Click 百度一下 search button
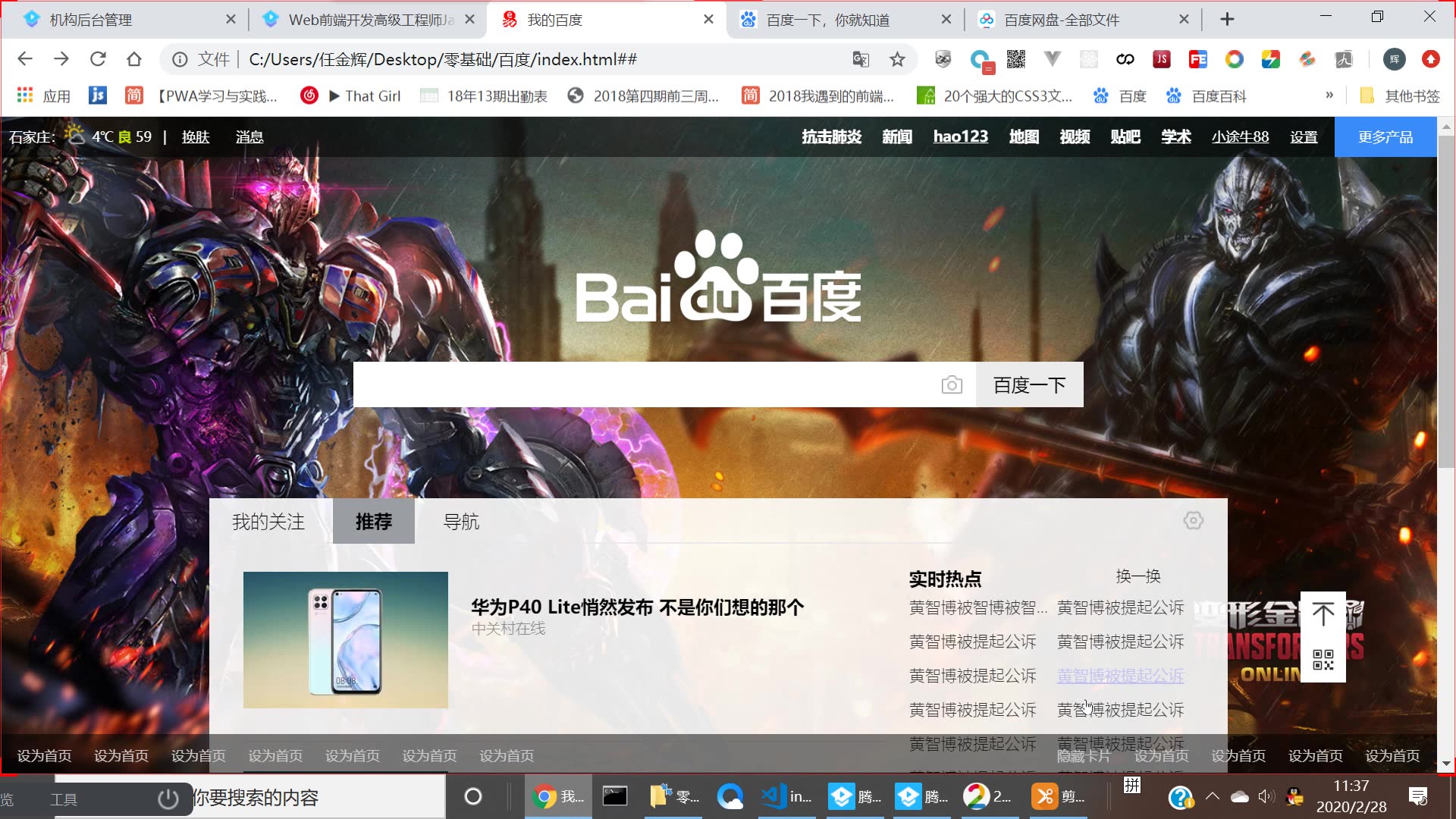The image size is (1456, 819). 1028,385
